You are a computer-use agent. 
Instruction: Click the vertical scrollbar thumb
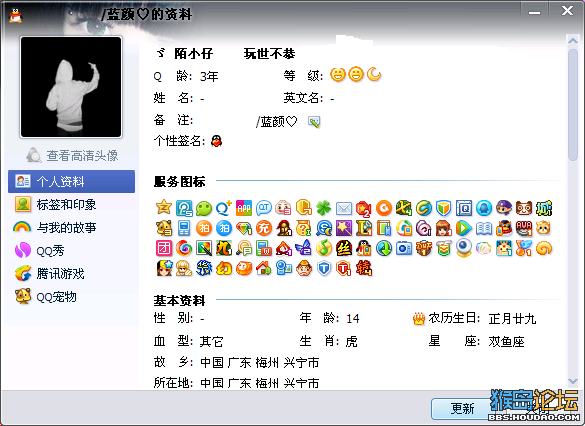click(x=572, y=104)
